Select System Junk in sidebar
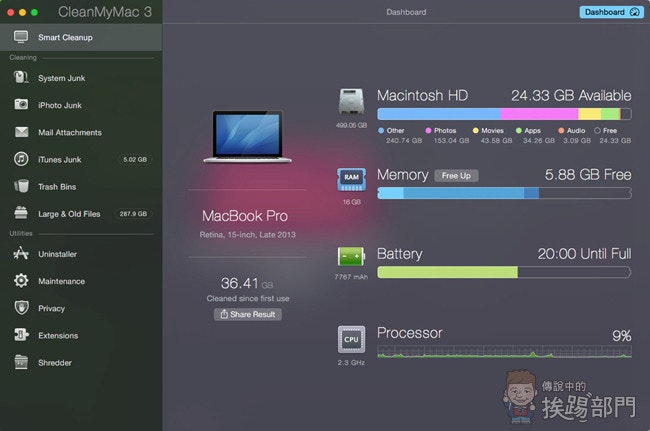650x431 pixels. click(81, 78)
